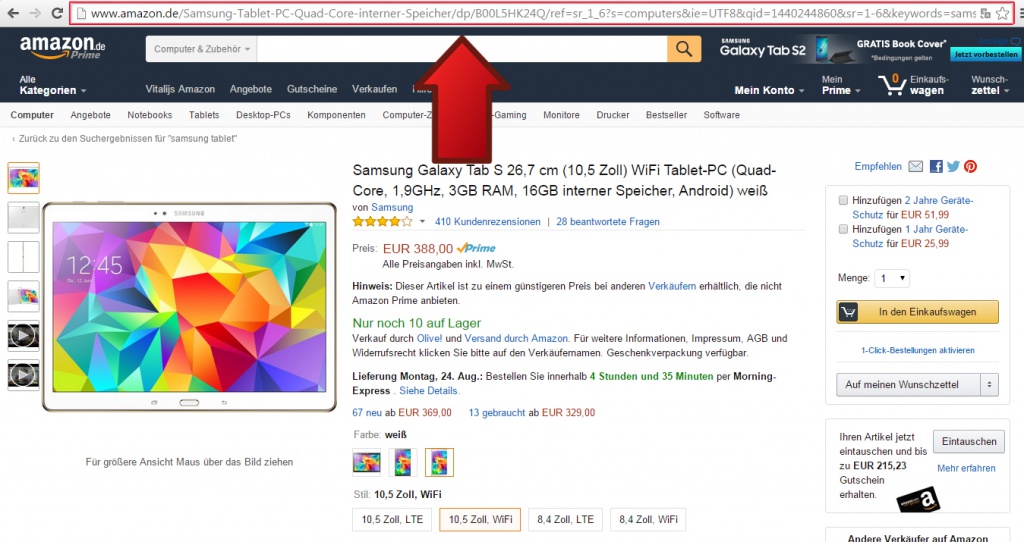Open the Notebooks navigation tab
The width and height of the screenshot is (1024, 542).
pos(150,115)
